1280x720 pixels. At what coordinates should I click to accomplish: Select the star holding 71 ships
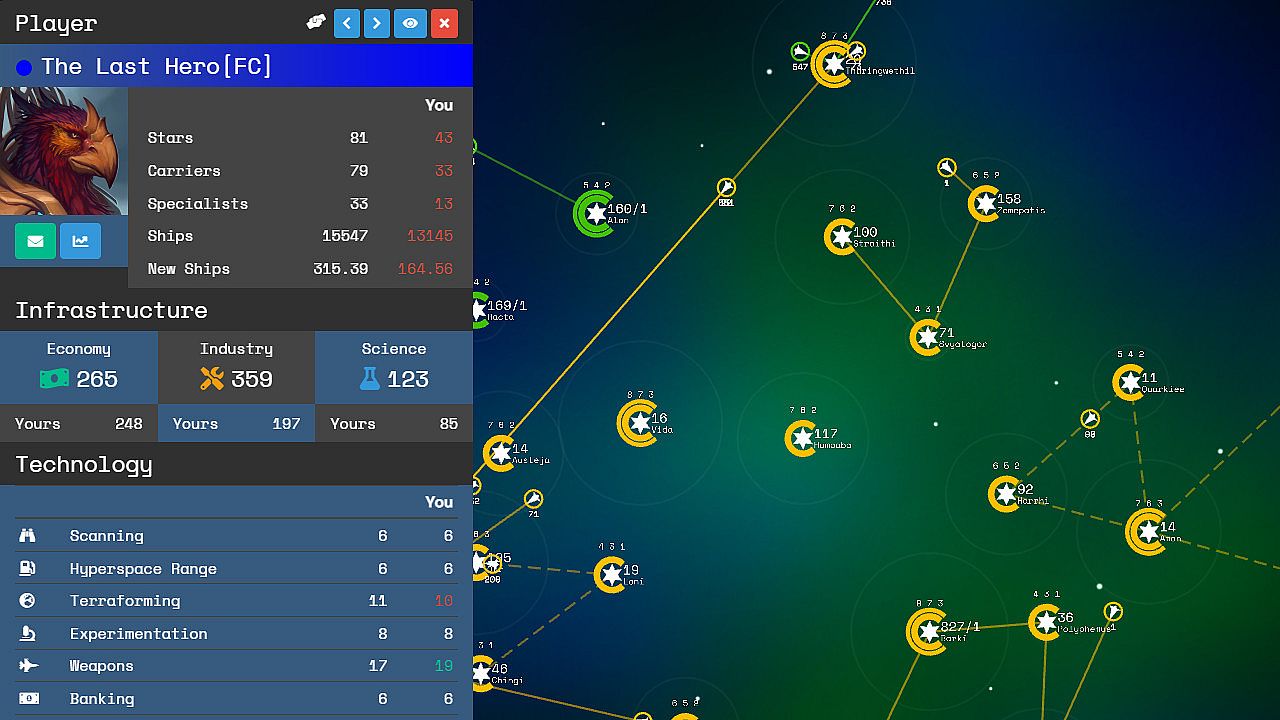(x=927, y=337)
